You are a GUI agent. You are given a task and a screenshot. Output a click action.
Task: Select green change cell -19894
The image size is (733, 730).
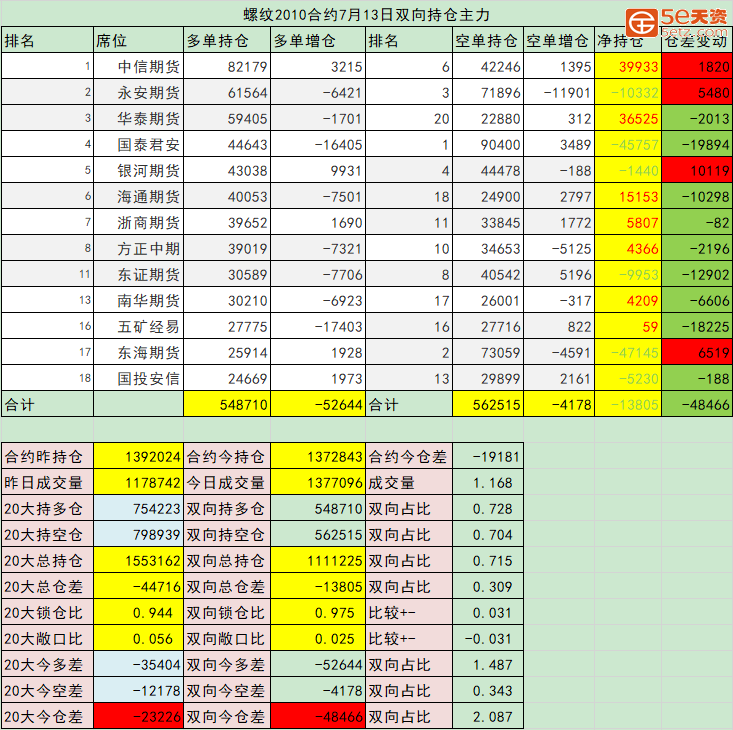coord(697,144)
